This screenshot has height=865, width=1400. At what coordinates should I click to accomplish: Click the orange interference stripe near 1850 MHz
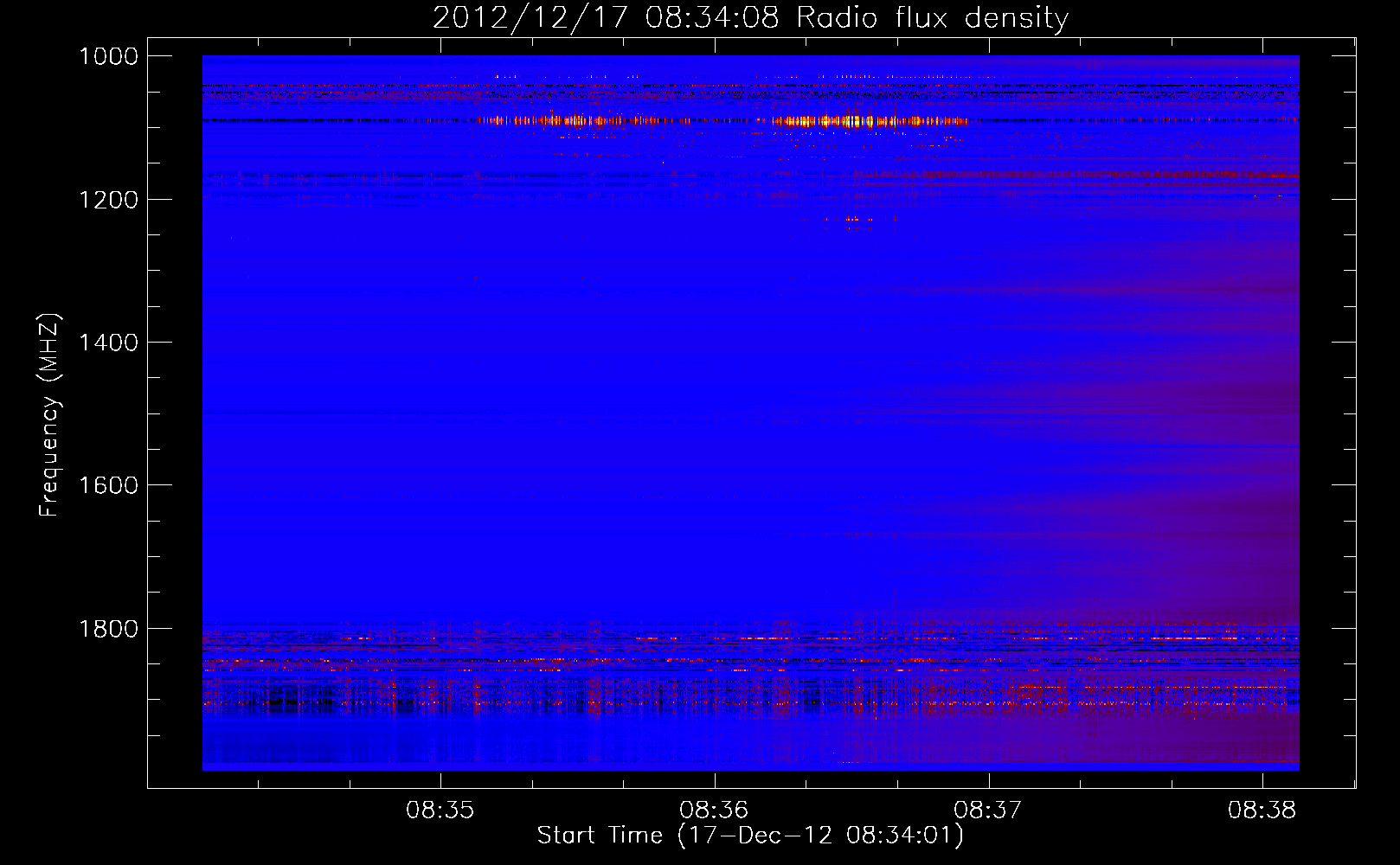(750, 661)
